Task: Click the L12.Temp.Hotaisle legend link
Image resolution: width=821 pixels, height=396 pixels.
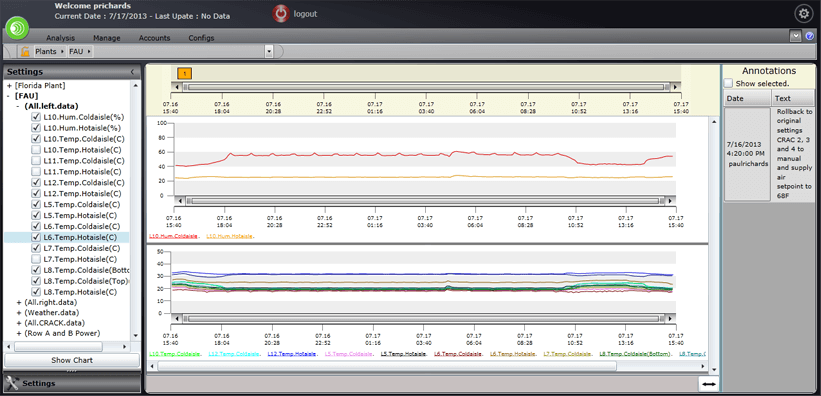Action: [x=292, y=354]
